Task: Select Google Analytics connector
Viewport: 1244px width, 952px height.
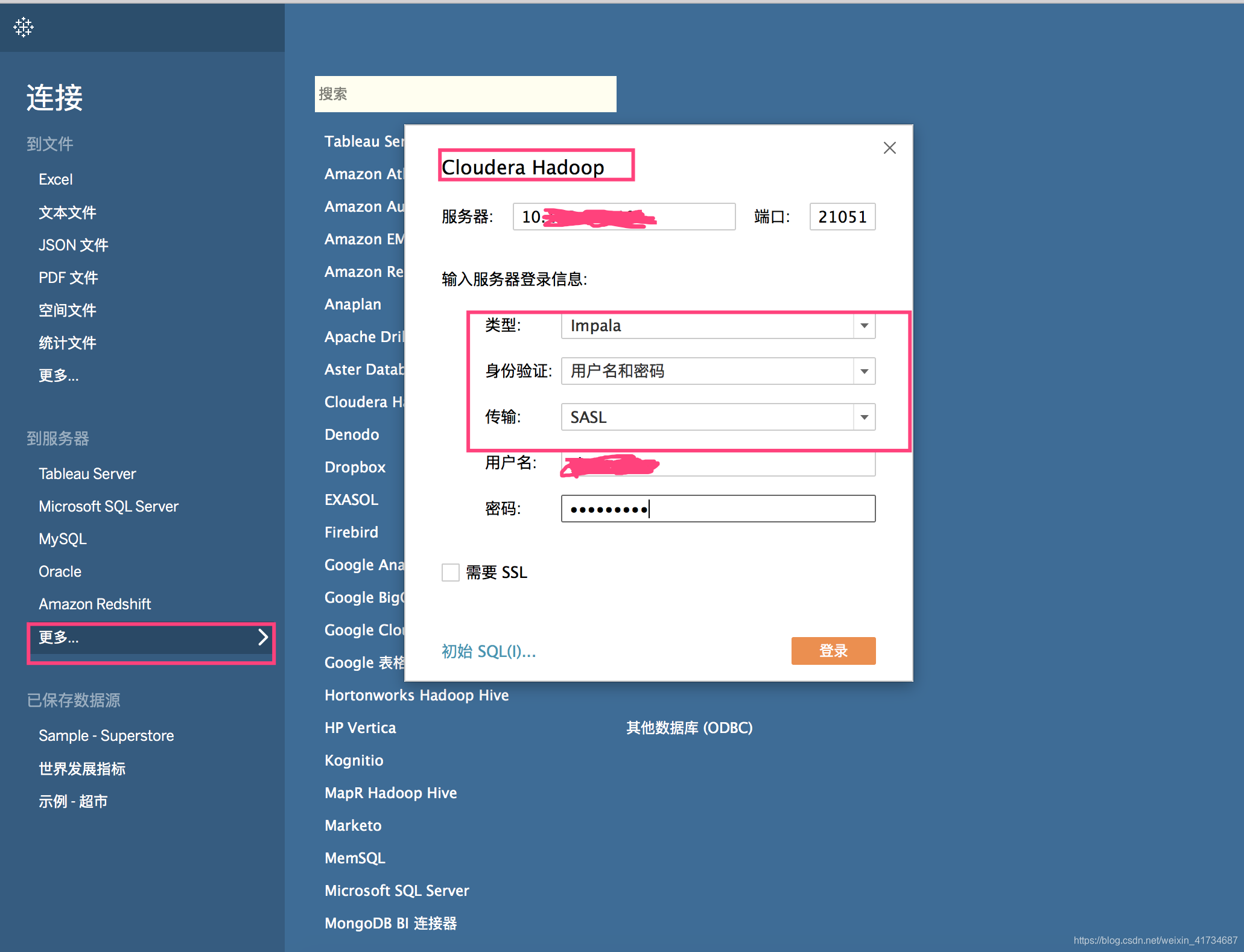Action: coord(364,565)
